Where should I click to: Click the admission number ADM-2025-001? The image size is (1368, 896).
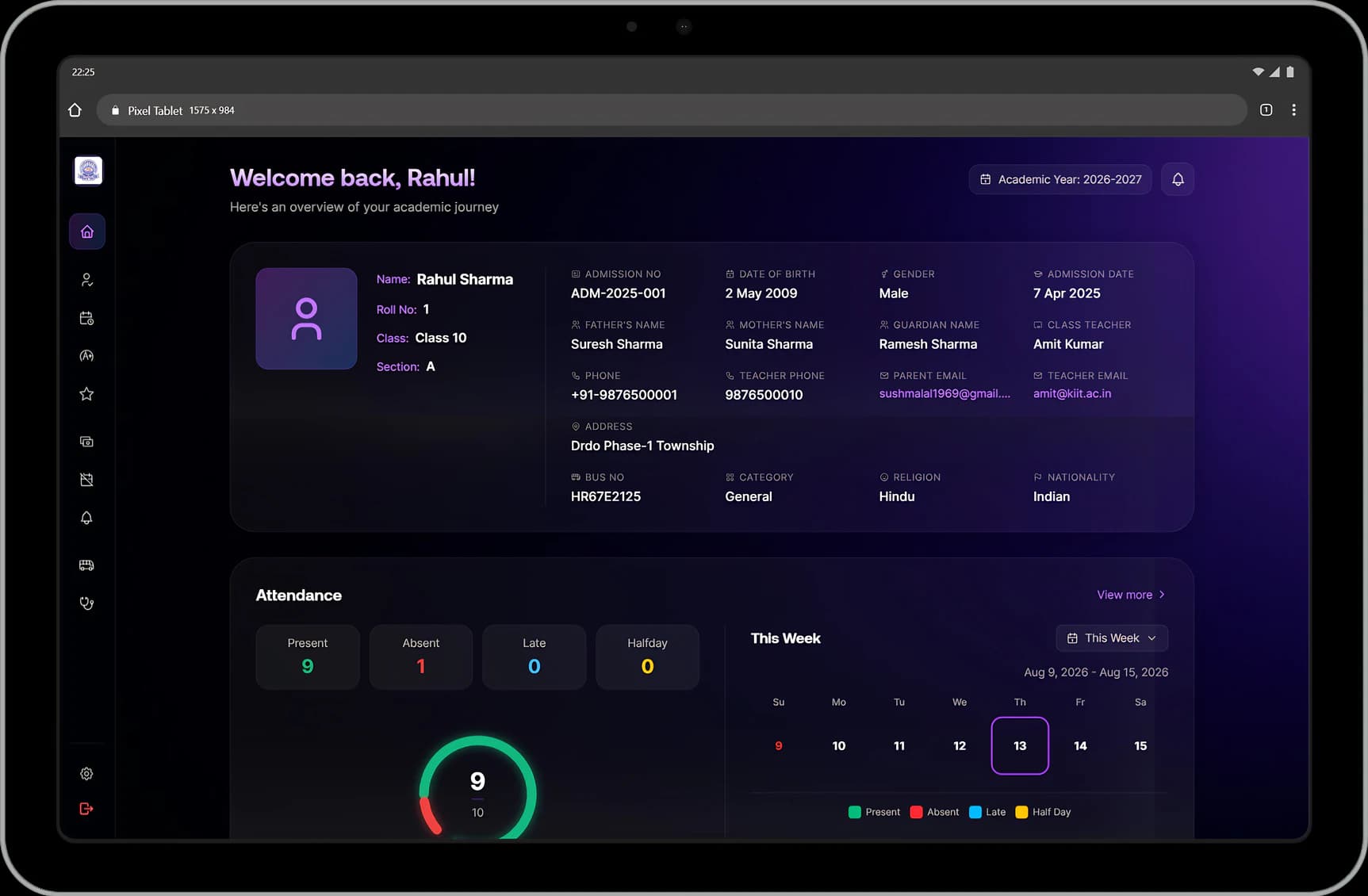point(619,293)
